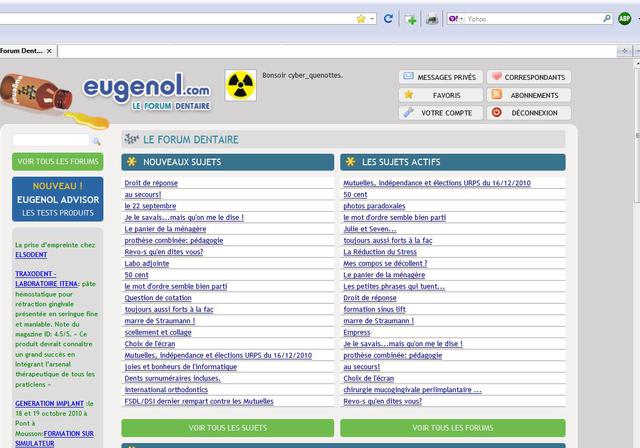Go to Votre Compte
640x448 pixels.
pyautogui.click(x=440, y=113)
